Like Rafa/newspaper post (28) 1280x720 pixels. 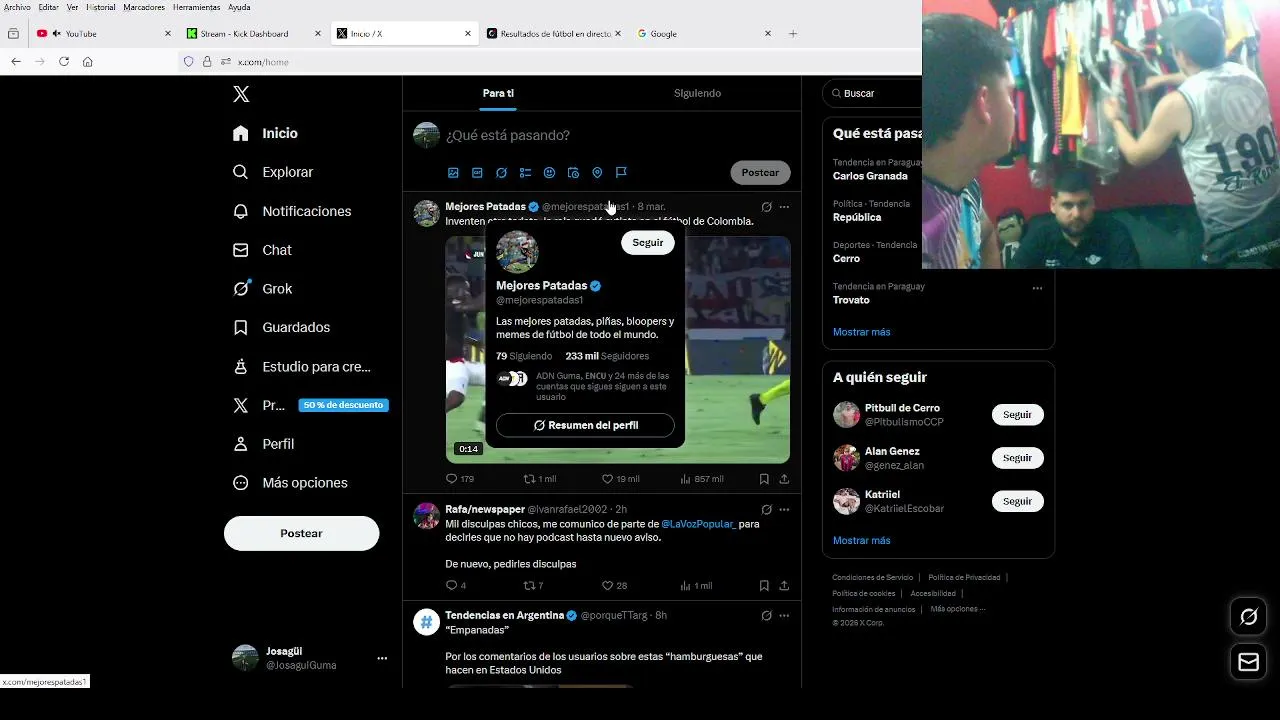(x=614, y=586)
